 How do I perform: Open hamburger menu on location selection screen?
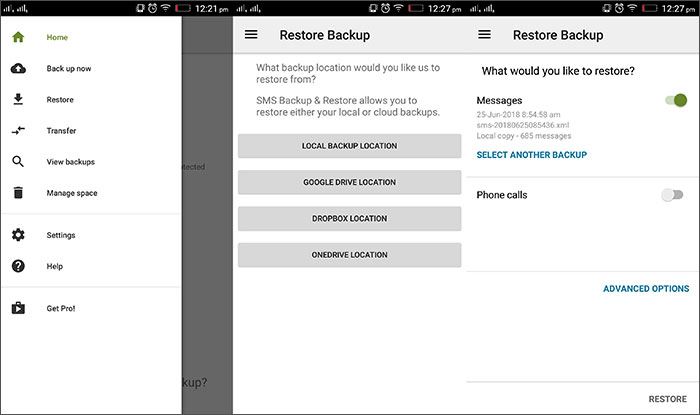pos(251,34)
